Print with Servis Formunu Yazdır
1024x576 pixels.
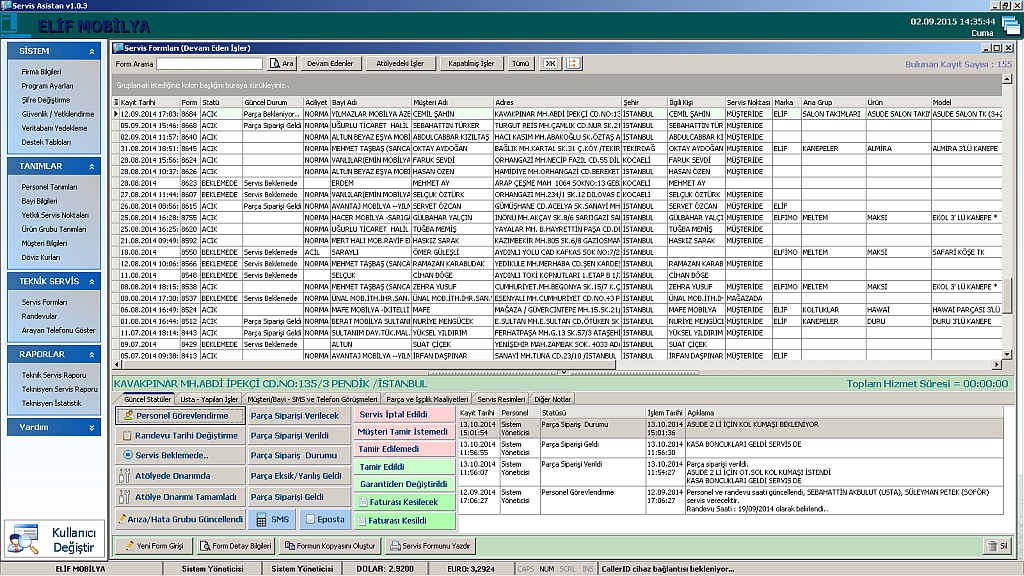coord(430,546)
